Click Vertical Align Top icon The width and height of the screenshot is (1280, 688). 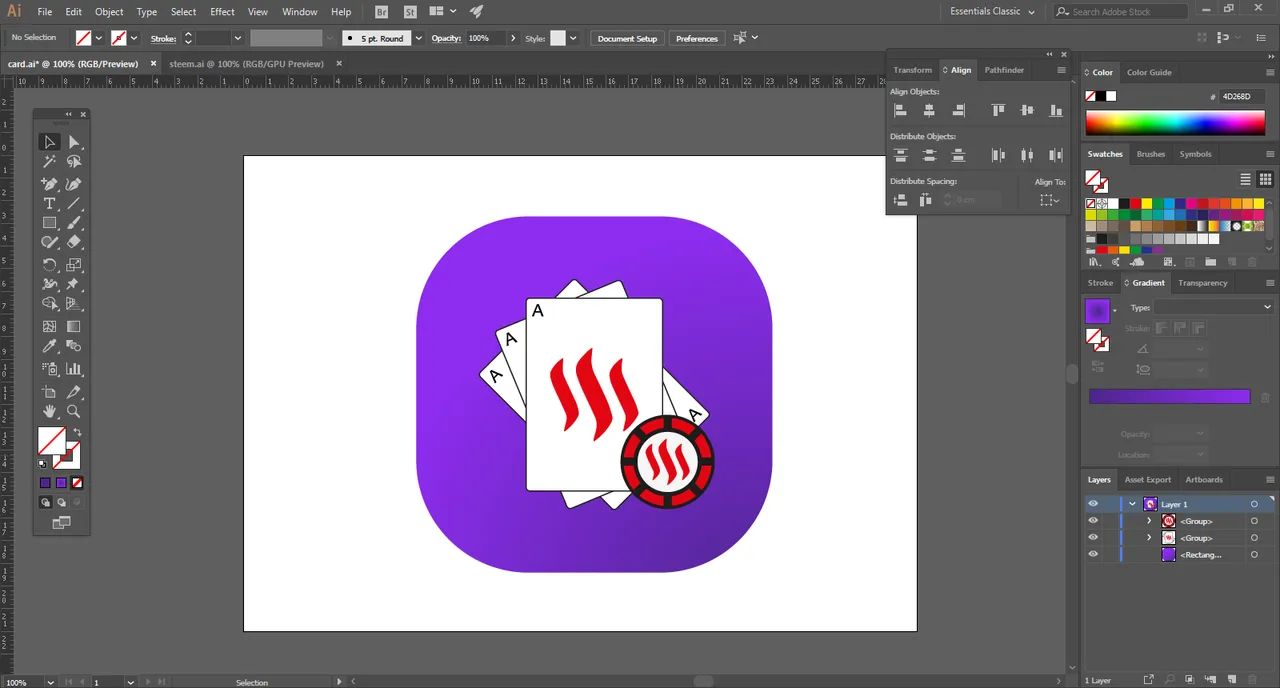click(x=998, y=111)
